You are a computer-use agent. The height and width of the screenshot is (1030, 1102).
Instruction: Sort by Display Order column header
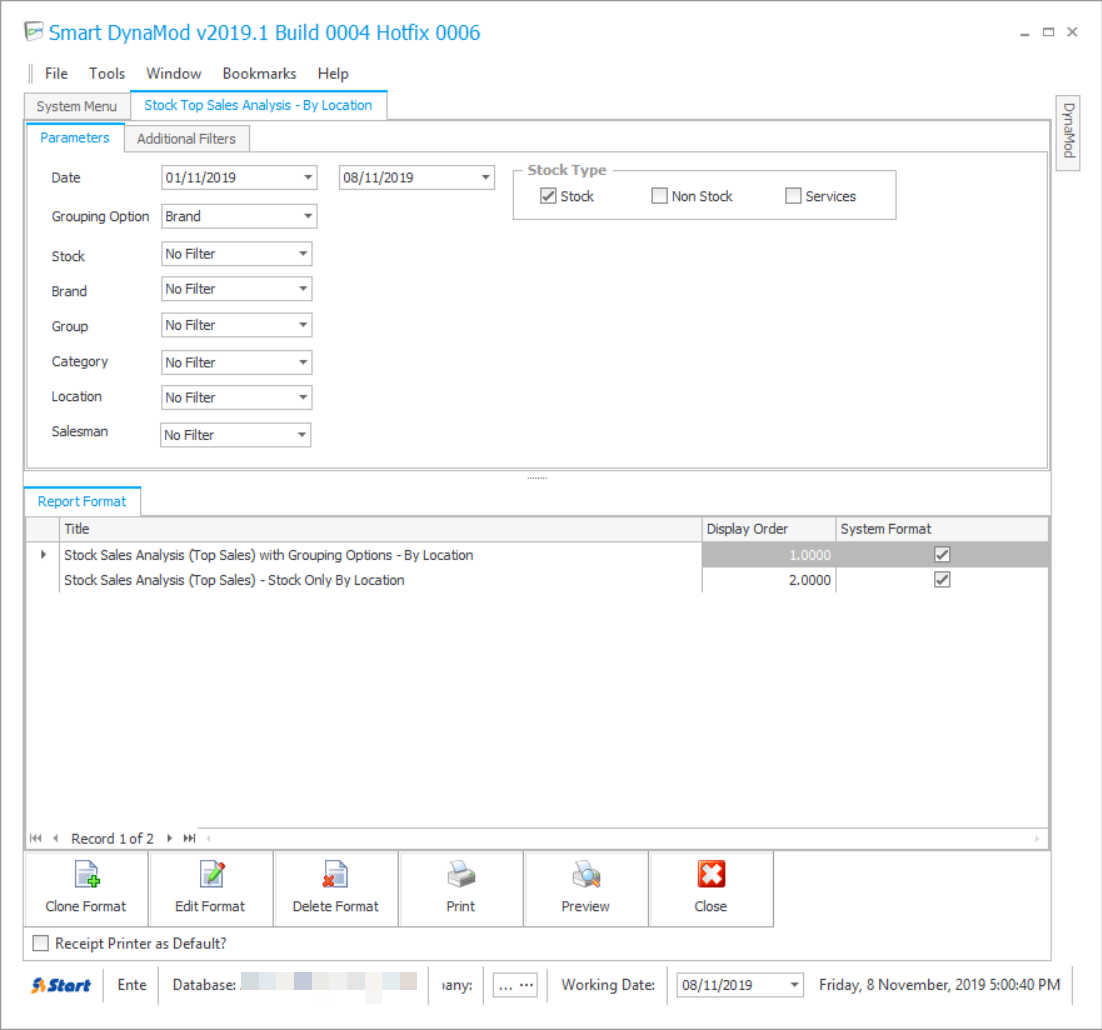pyautogui.click(x=769, y=528)
